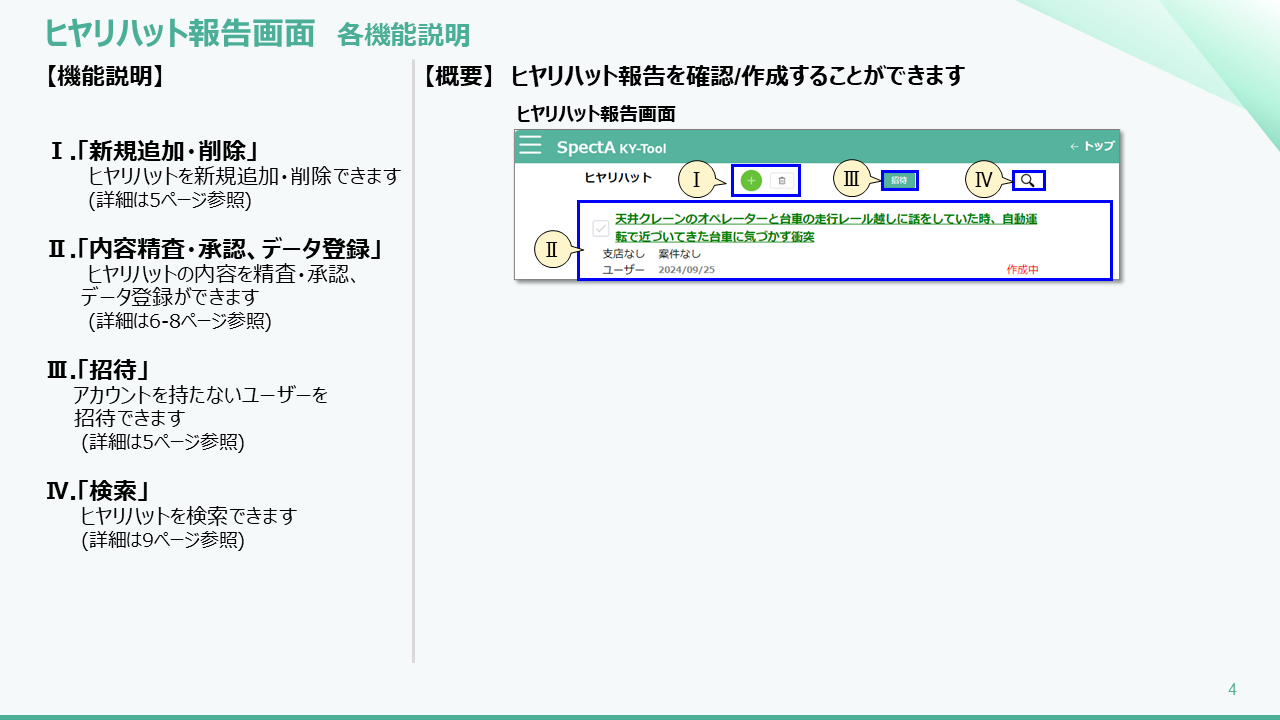Image resolution: width=1280 pixels, height=720 pixels.
Task: Click the SpectA KY-Tool logo text
Action: point(611,147)
